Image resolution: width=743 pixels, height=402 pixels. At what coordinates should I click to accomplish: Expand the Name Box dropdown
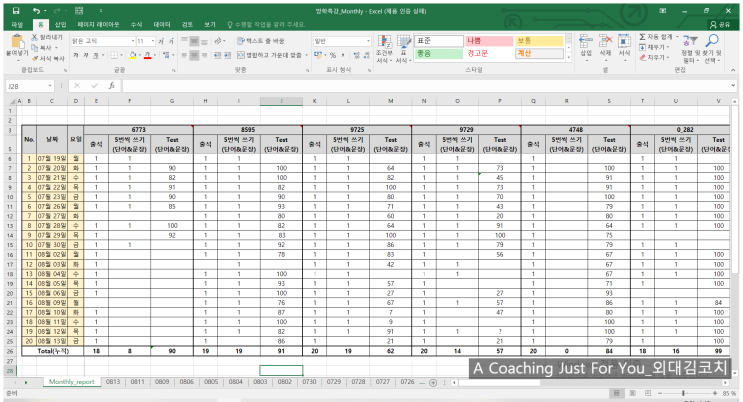click(50, 86)
